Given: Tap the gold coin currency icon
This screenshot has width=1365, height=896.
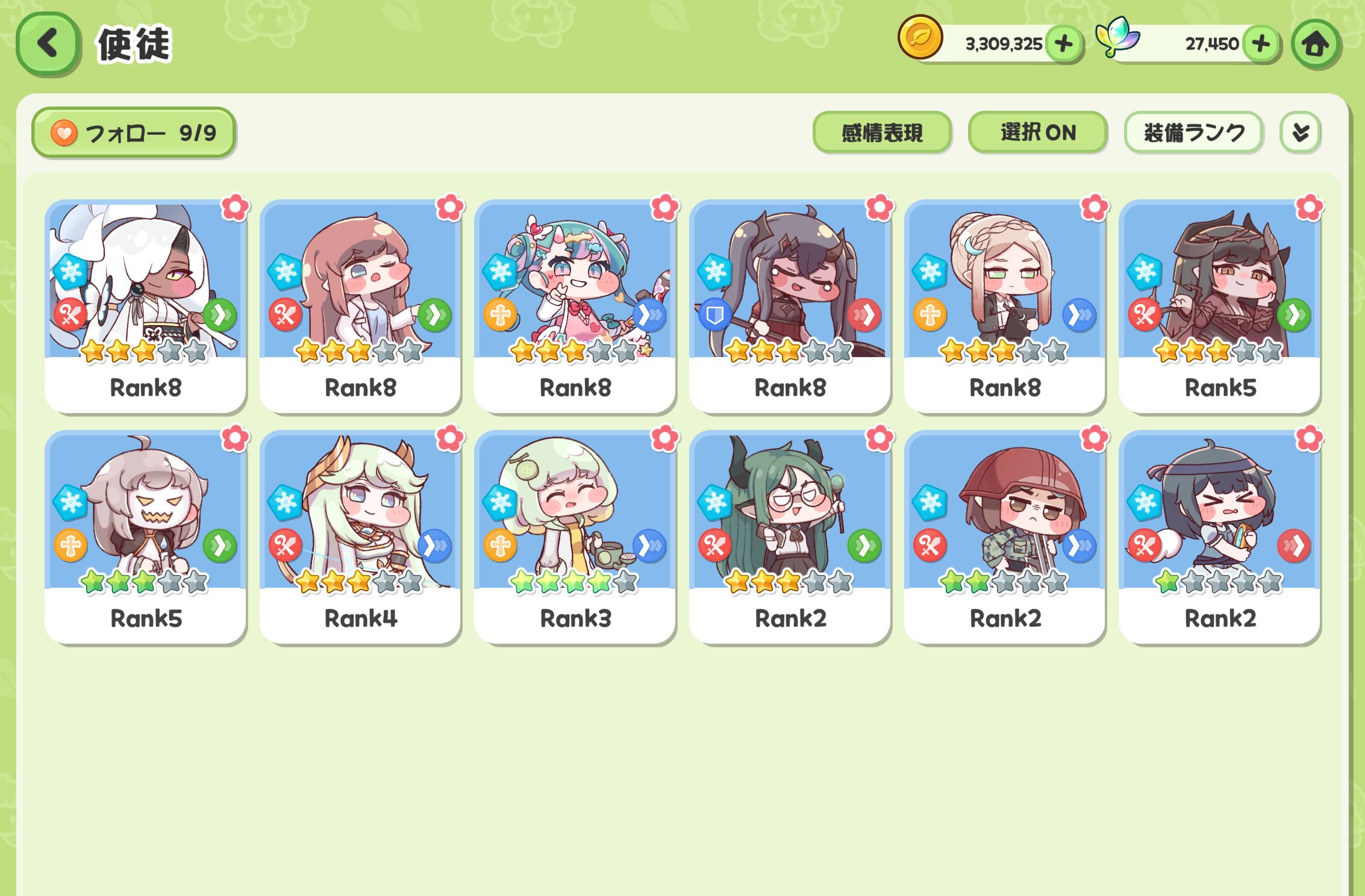Looking at the screenshot, I should (x=920, y=37).
